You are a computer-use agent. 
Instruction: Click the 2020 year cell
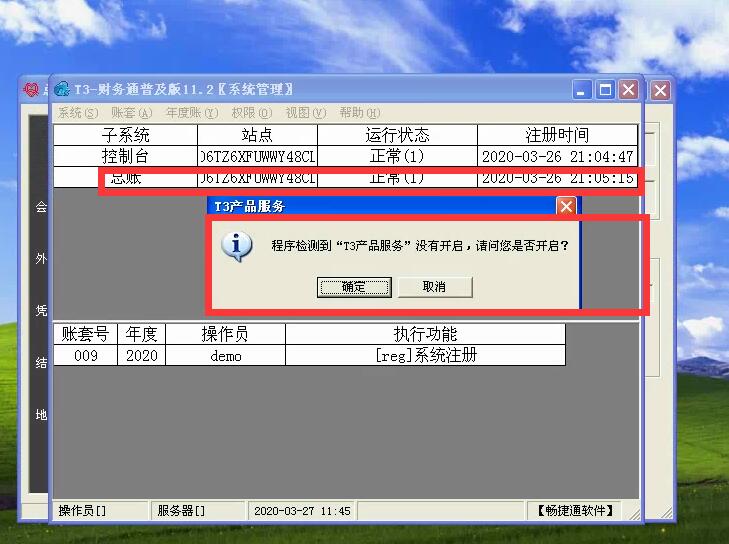click(x=141, y=356)
